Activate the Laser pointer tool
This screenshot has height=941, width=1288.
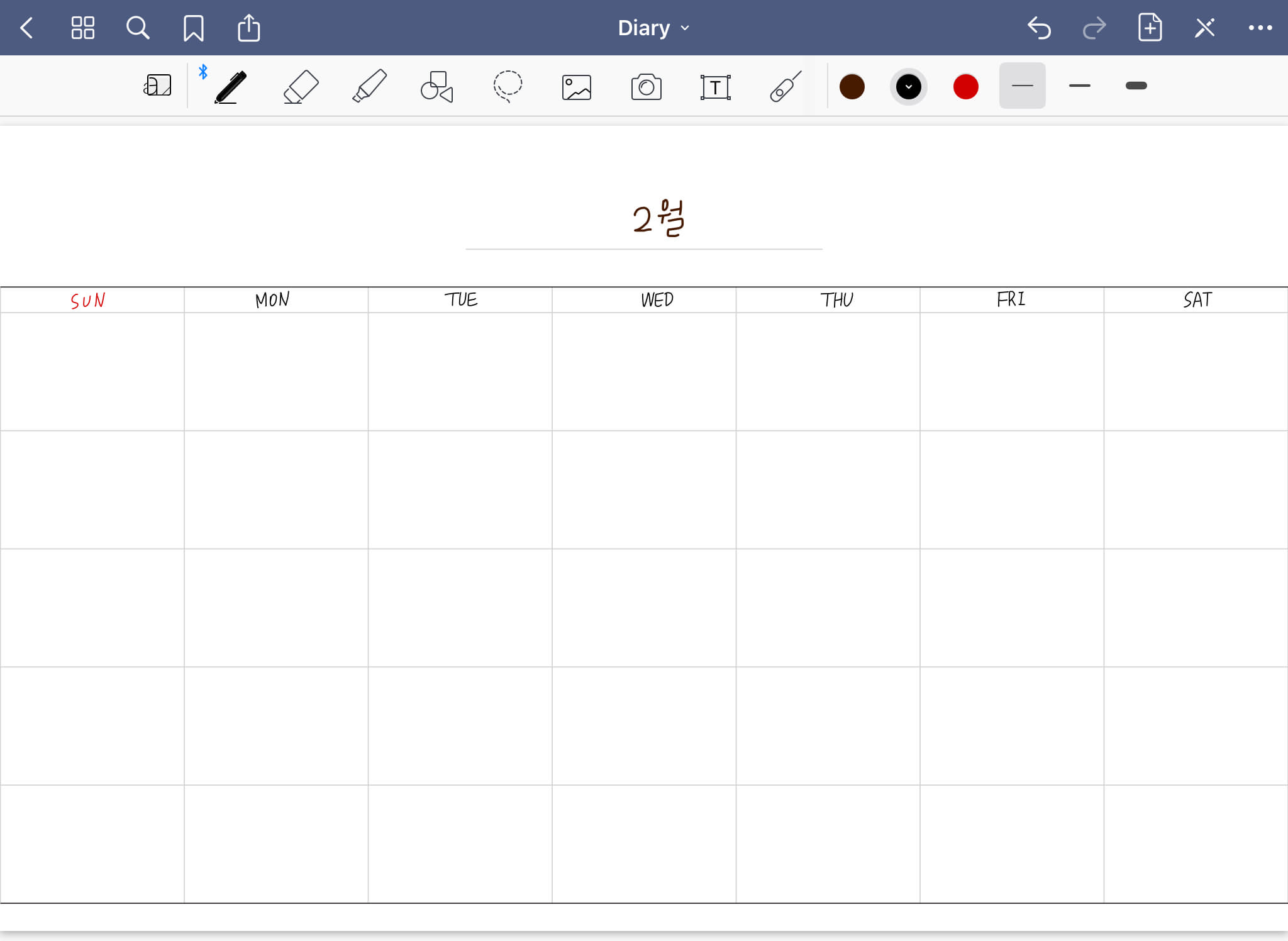785,87
